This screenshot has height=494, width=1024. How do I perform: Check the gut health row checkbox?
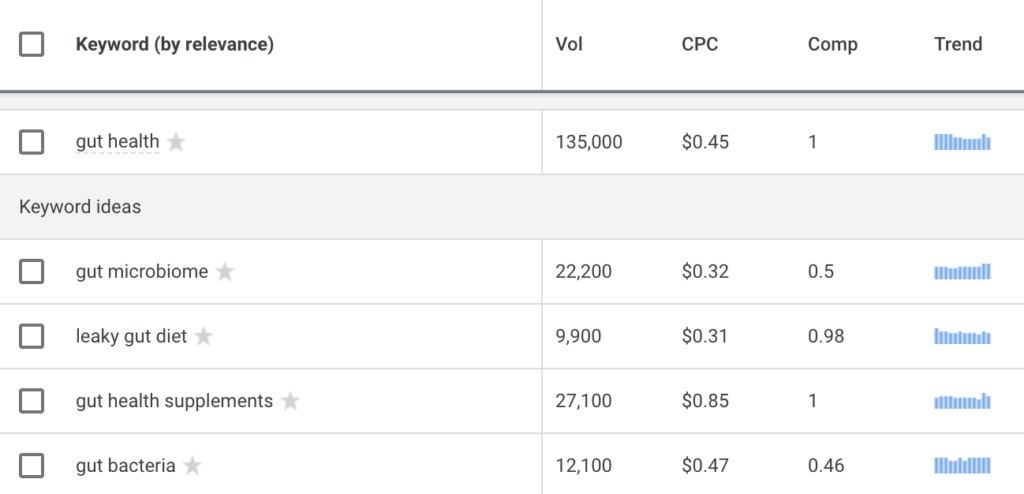(x=31, y=142)
